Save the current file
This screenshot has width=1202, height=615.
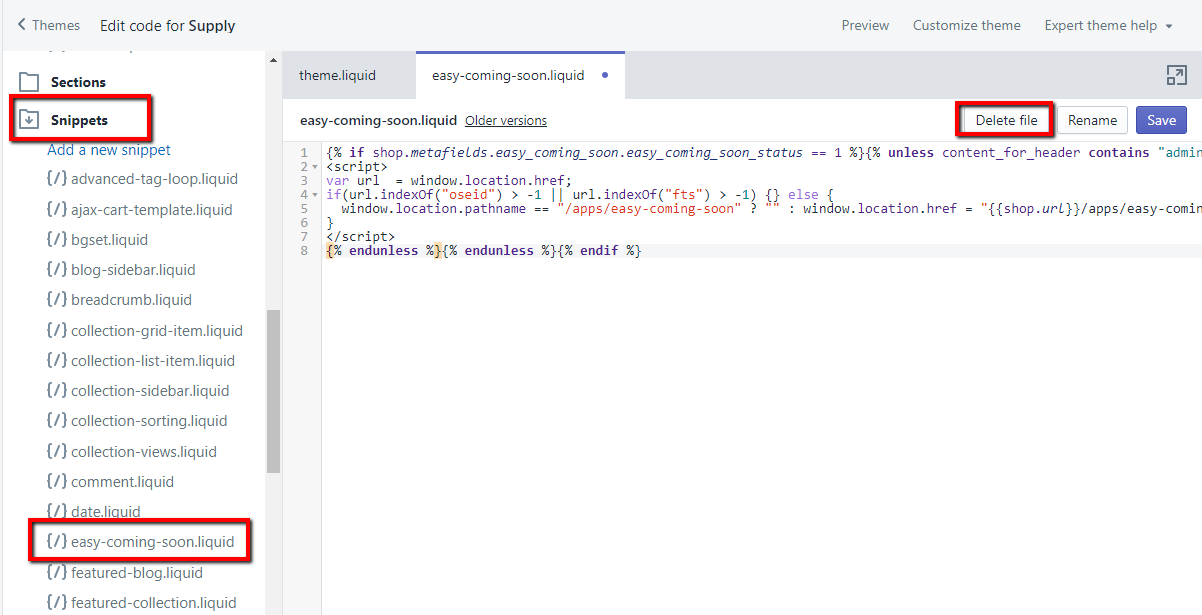[x=1161, y=120]
